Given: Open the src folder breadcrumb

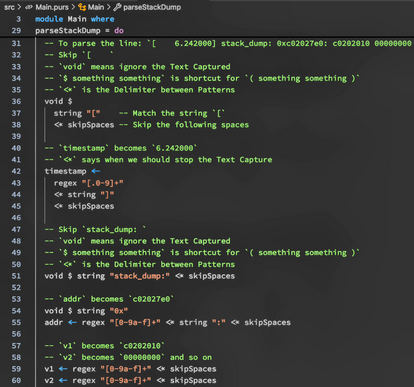Looking at the screenshot, I should (x=9, y=7).
